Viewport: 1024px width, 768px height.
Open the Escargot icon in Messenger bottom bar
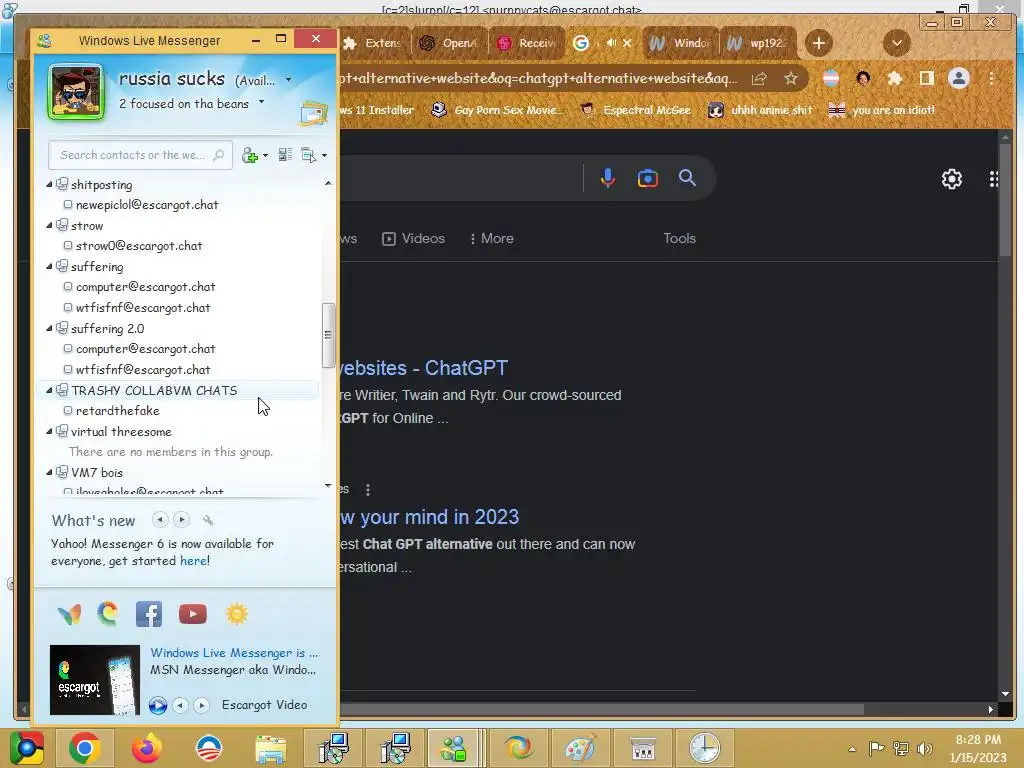point(108,614)
